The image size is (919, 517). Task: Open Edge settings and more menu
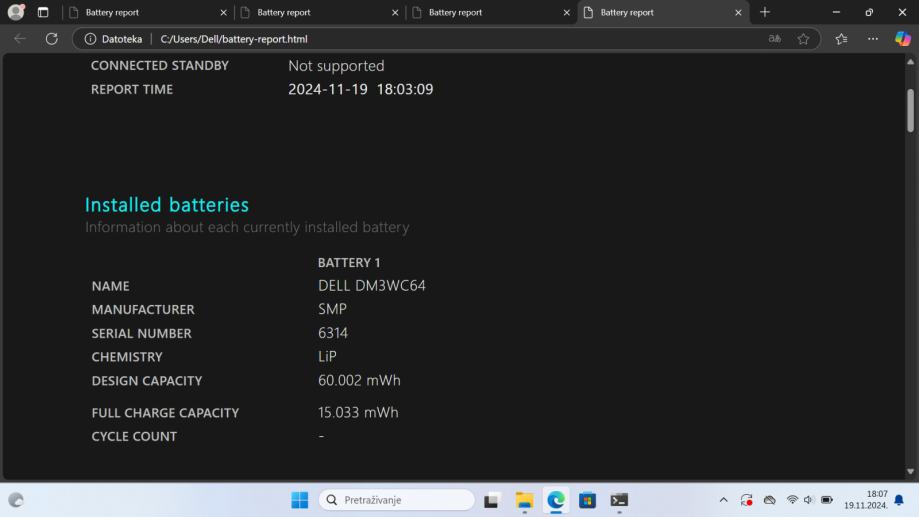873,39
